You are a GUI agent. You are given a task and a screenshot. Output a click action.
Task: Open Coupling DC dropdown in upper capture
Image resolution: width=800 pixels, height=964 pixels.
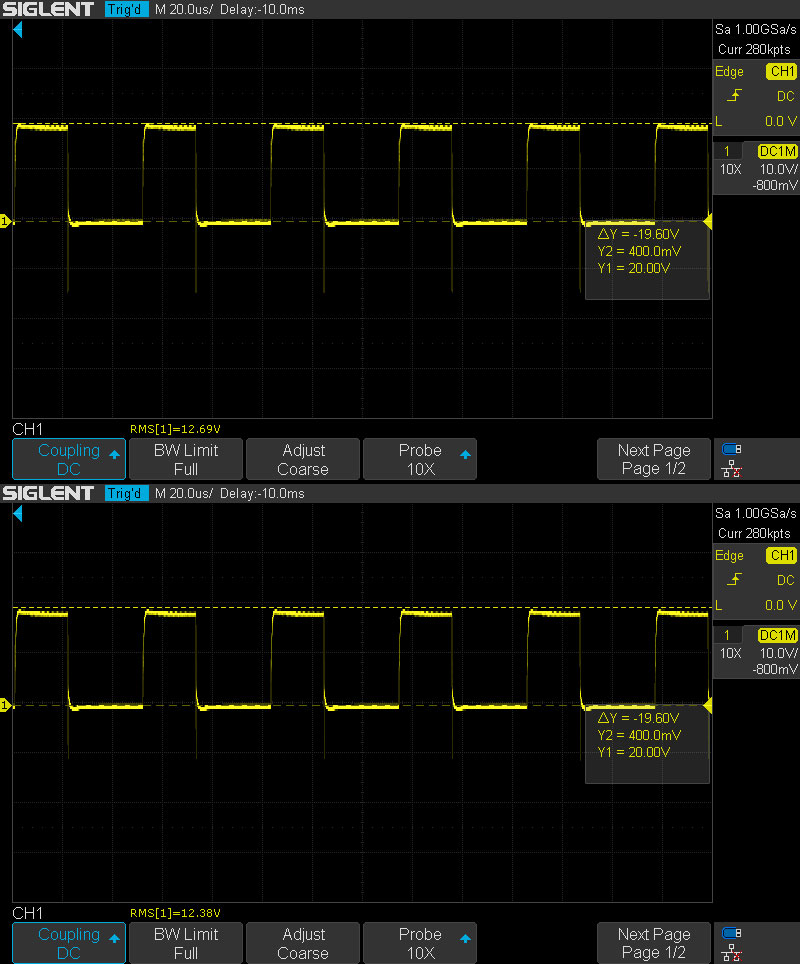(69, 459)
